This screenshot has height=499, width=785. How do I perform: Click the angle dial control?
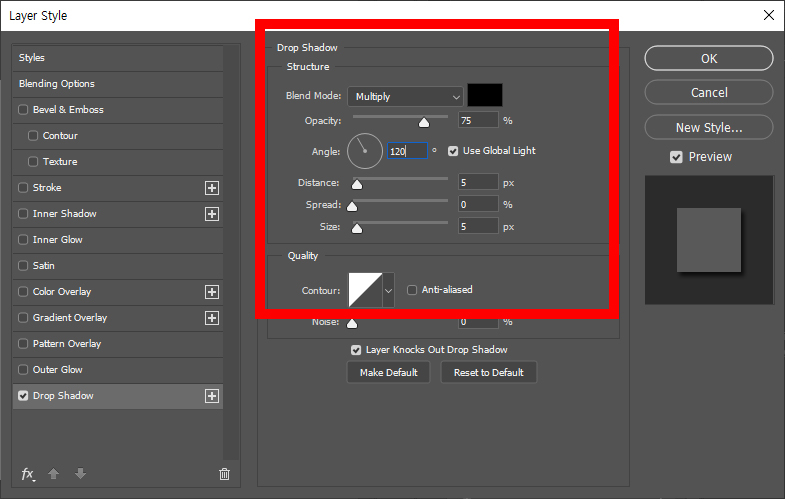(365, 151)
